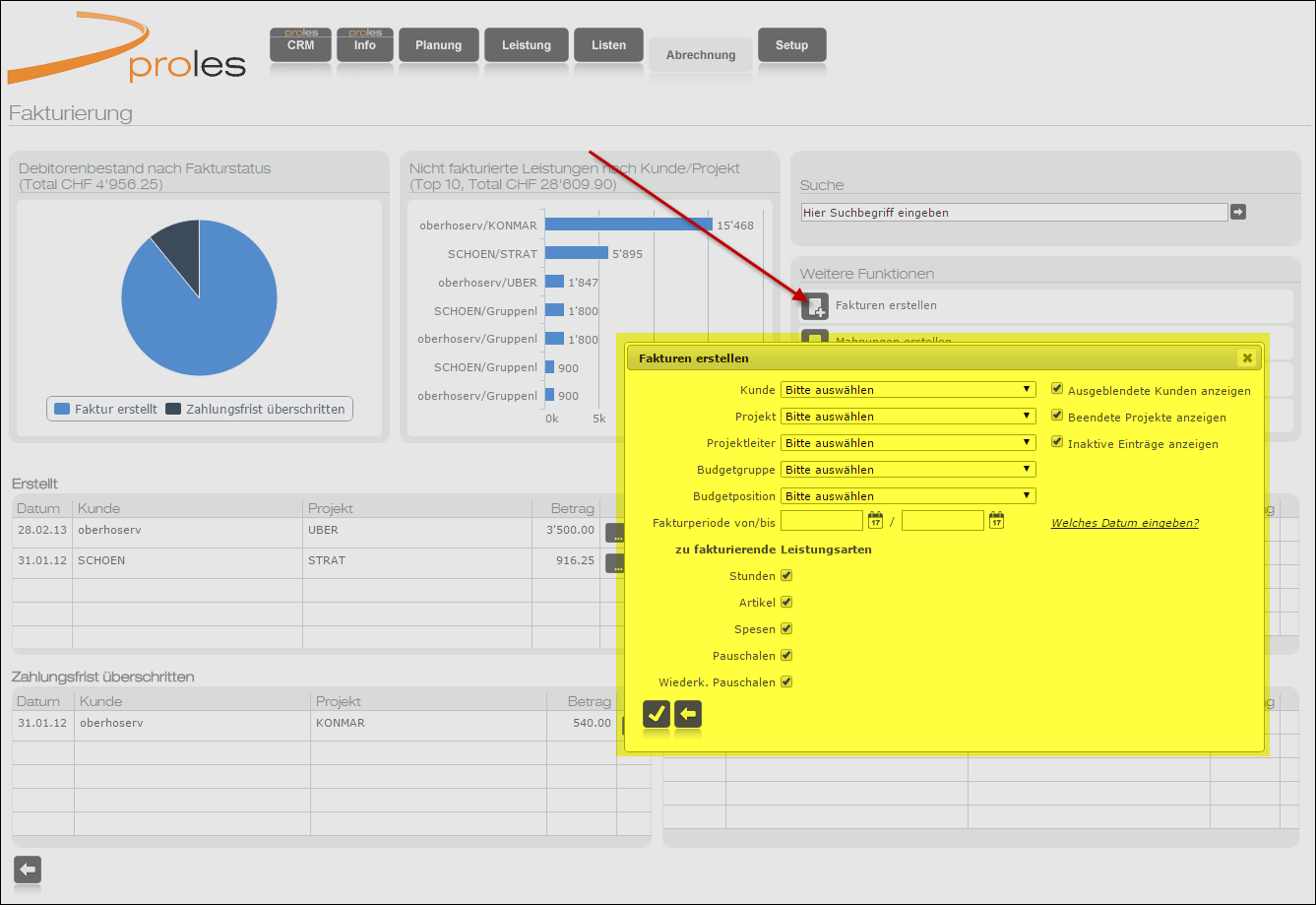The height and width of the screenshot is (905, 1316).
Task: Click the dialog's back arrow icon
Action: pos(688,713)
